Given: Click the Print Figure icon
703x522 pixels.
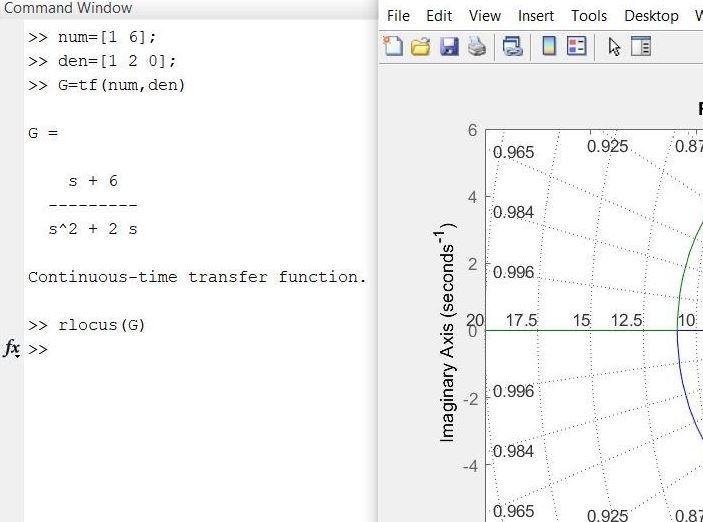Looking at the screenshot, I should pyautogui.click(x=477, y=46).
